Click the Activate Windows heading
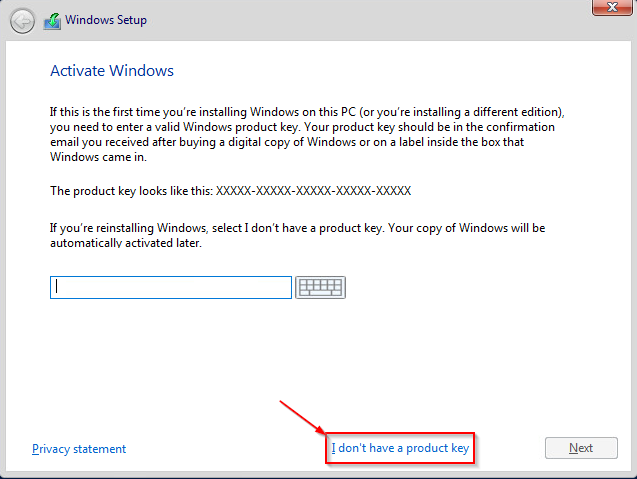This screenshot has width=637, height=479. click(x=112, y=70)
